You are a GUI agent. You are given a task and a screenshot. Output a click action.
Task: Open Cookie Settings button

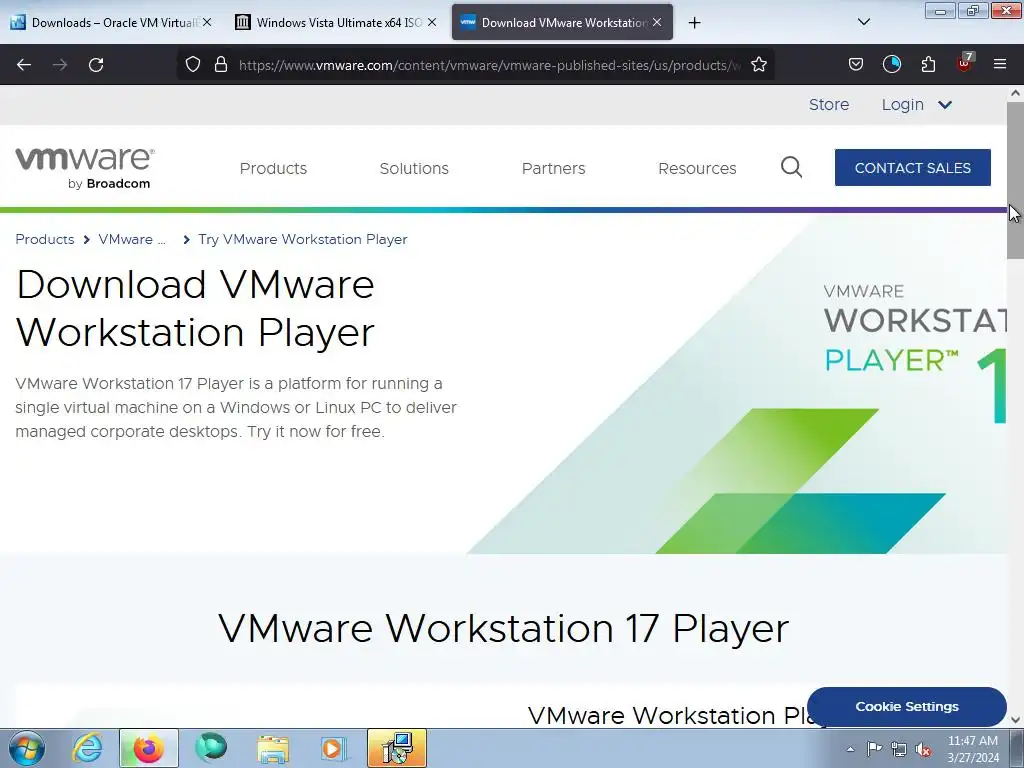pos(906,707)
